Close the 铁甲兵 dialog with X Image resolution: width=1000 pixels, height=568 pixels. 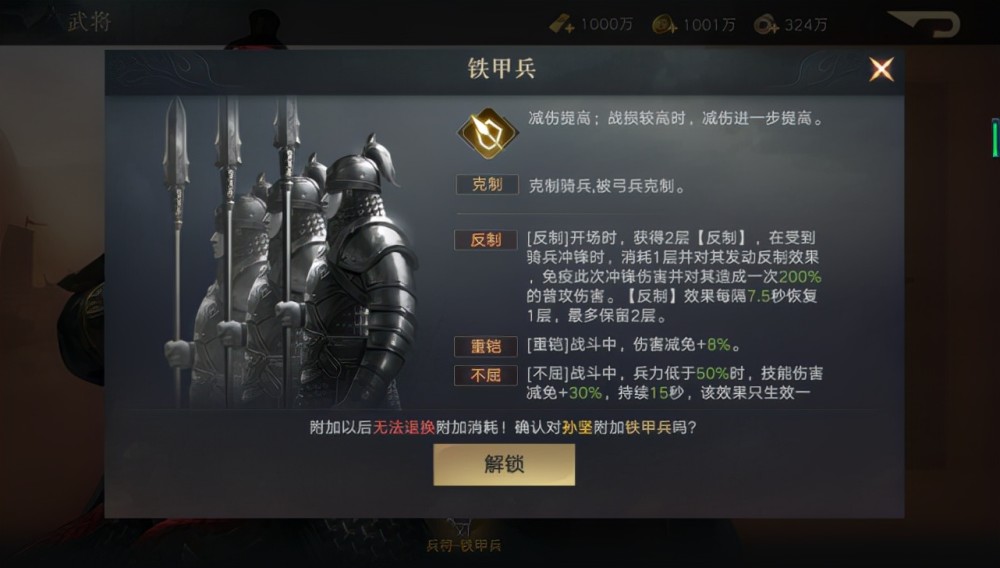click(x=881, y=69)
